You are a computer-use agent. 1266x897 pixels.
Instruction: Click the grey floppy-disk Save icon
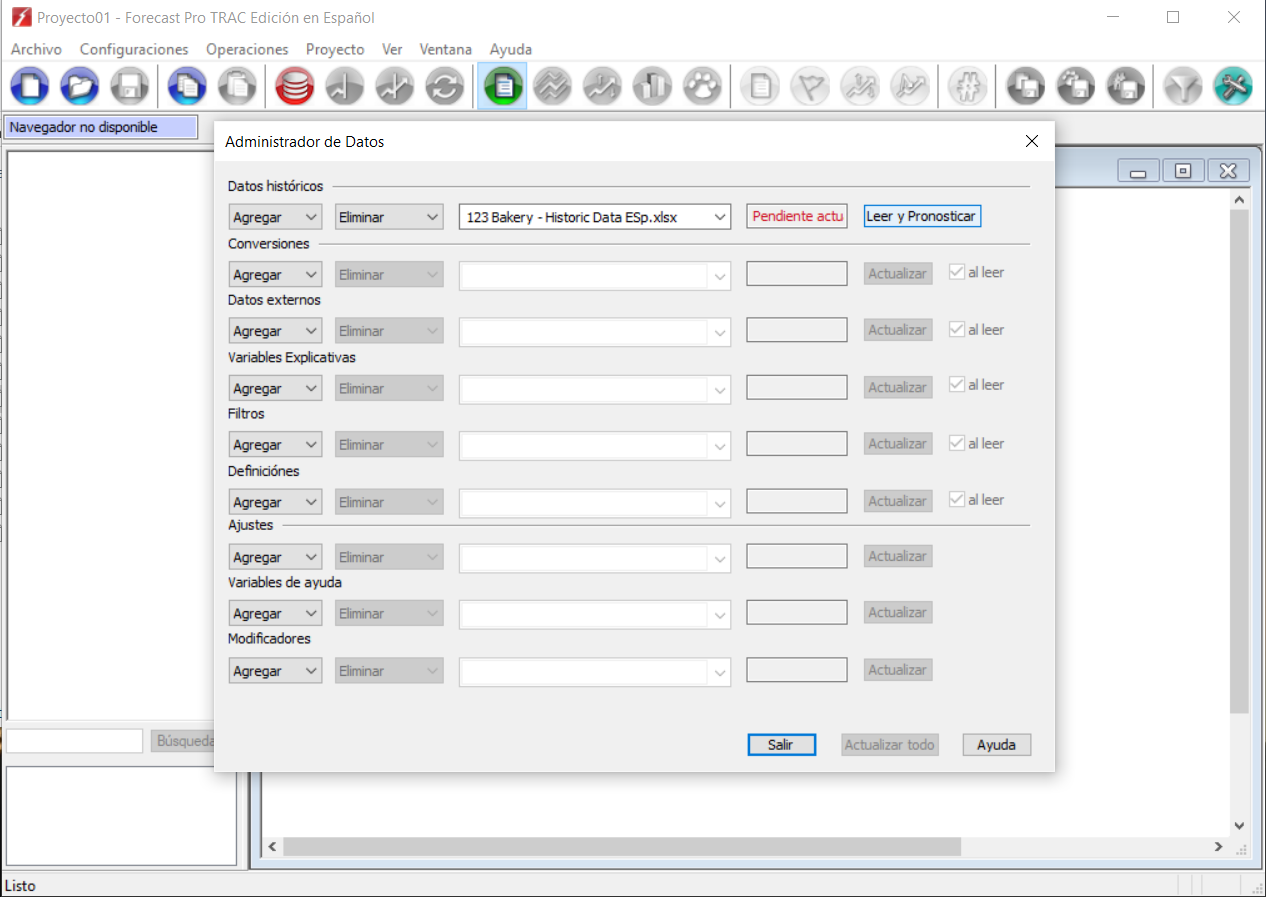[130, 87]
